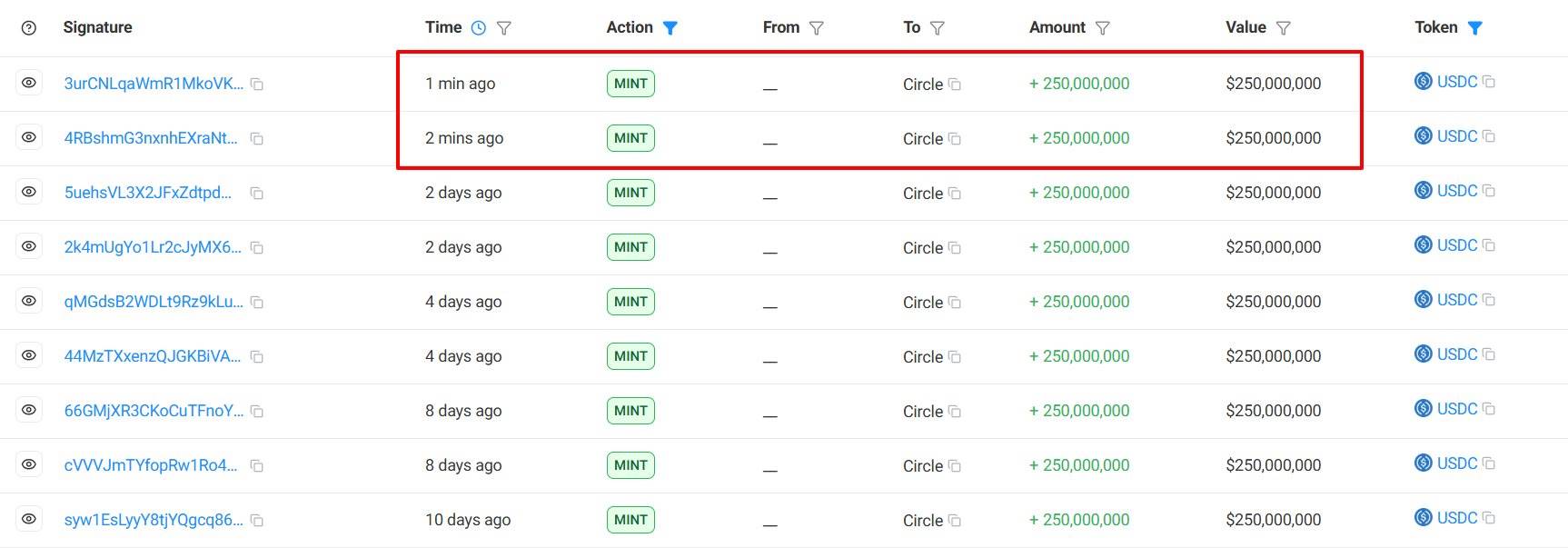Copy Circle address in first row
Screen dimensions: 1568x548
[955, 85]
